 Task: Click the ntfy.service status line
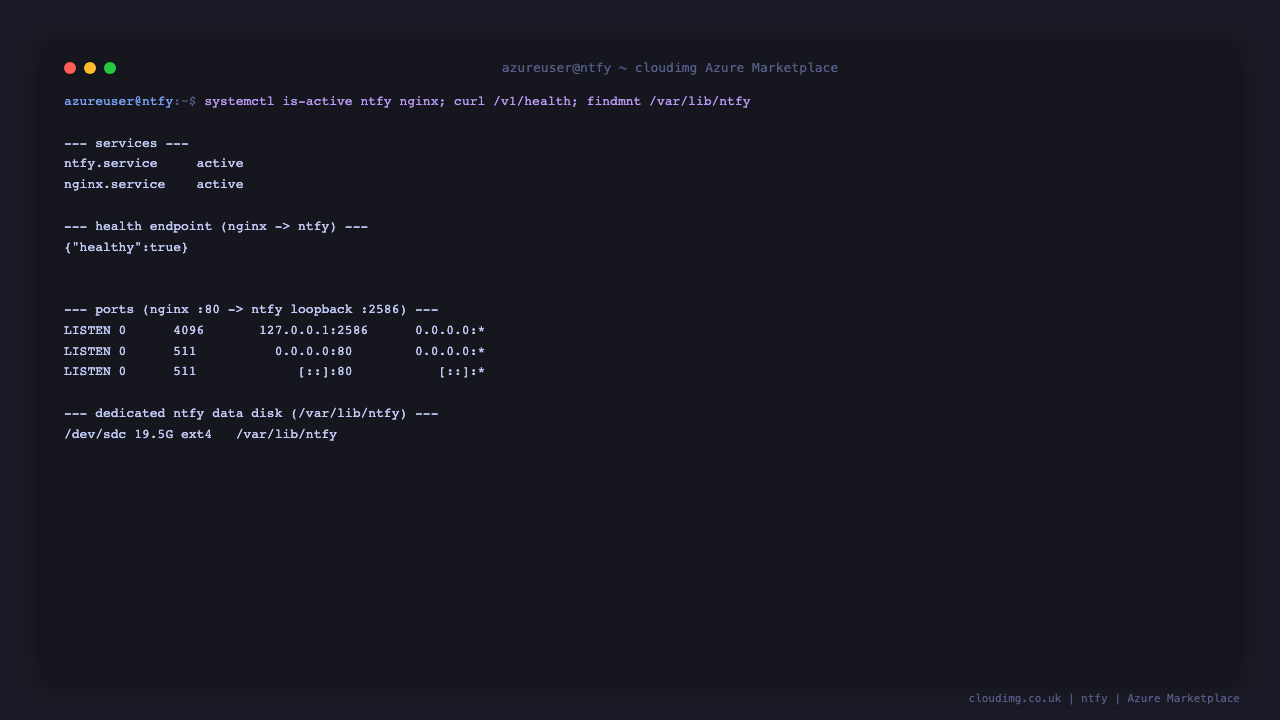click(154, 163)
